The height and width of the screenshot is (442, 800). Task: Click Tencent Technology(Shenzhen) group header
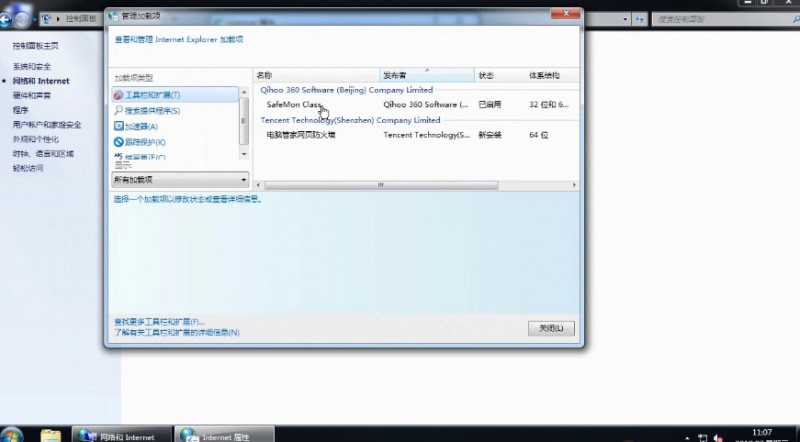tap(350, 120)
